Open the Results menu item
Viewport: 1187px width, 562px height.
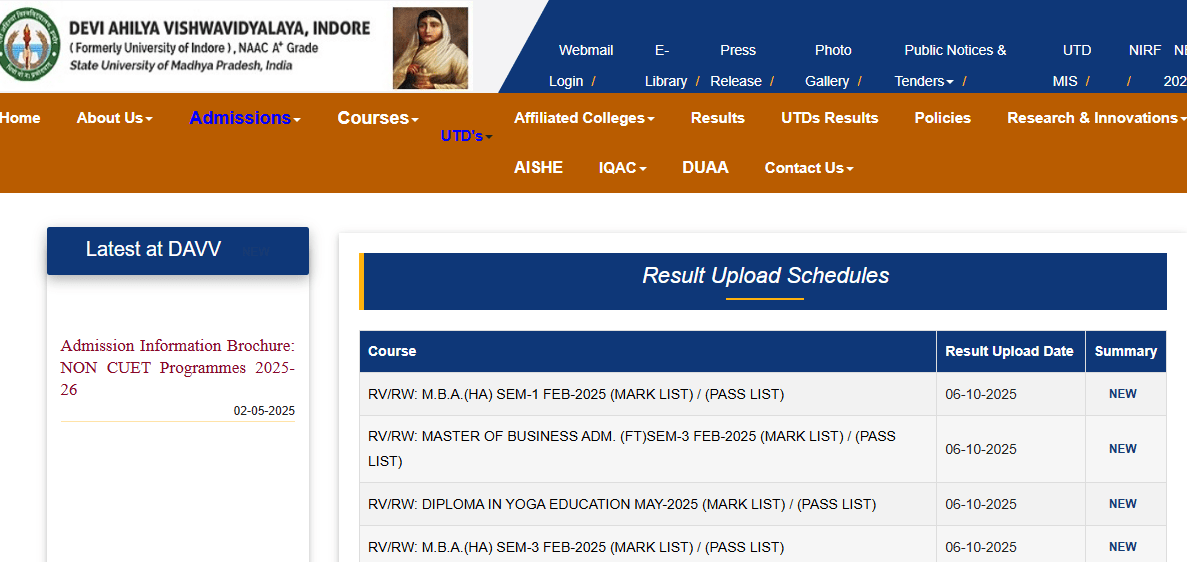tap(717, 118)
